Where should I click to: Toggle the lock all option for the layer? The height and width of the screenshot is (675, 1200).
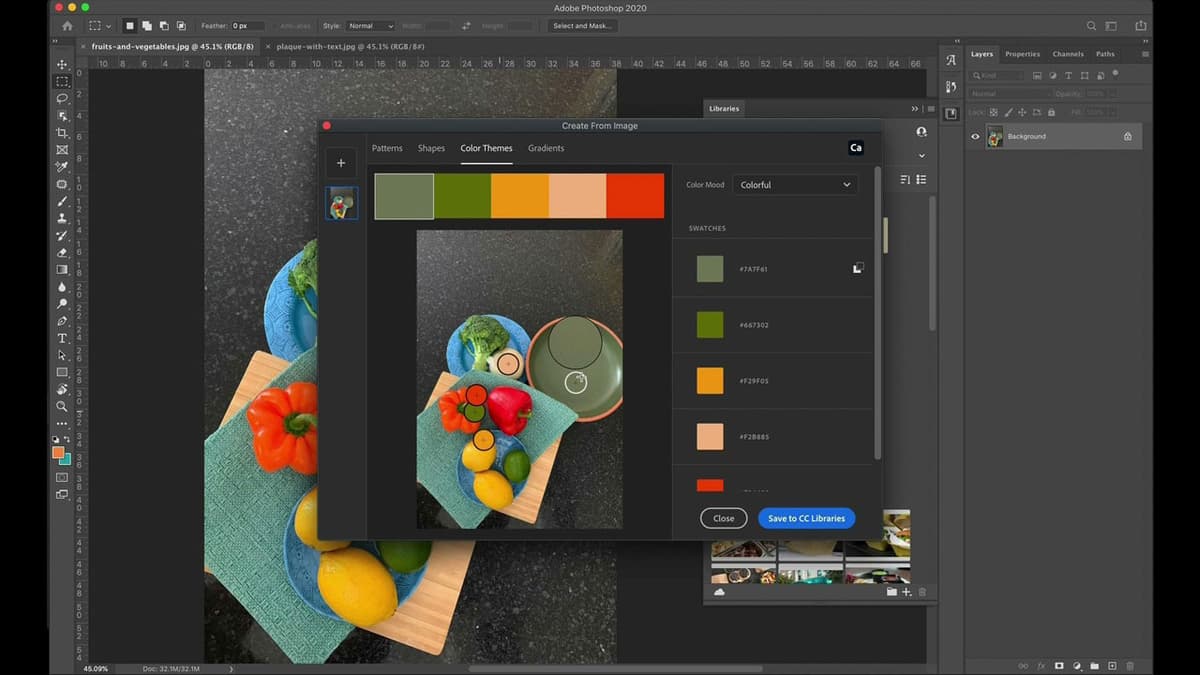click(1051, 112)
